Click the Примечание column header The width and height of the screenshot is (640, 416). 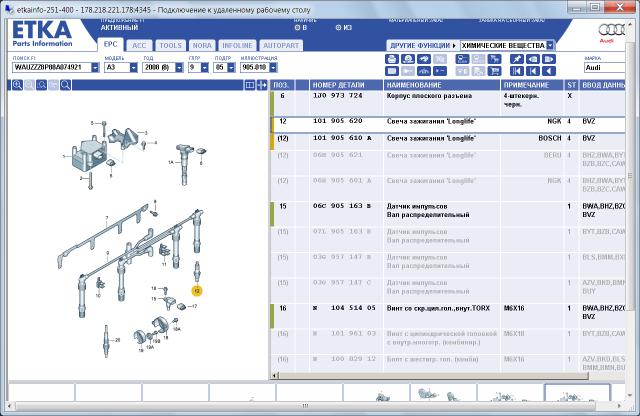pos(532,85)
